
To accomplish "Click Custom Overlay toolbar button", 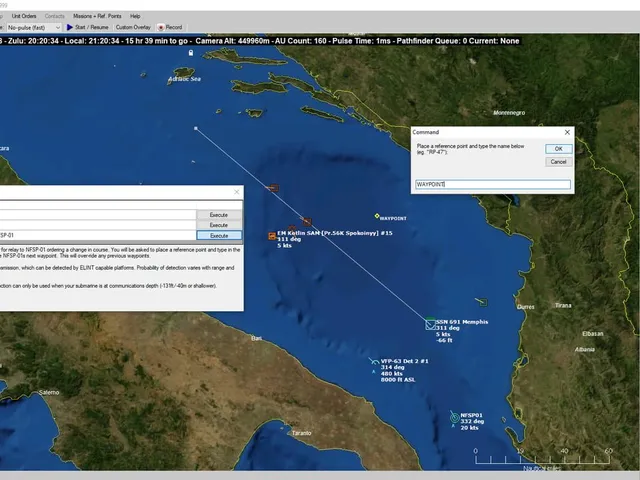I will point(133,27).
